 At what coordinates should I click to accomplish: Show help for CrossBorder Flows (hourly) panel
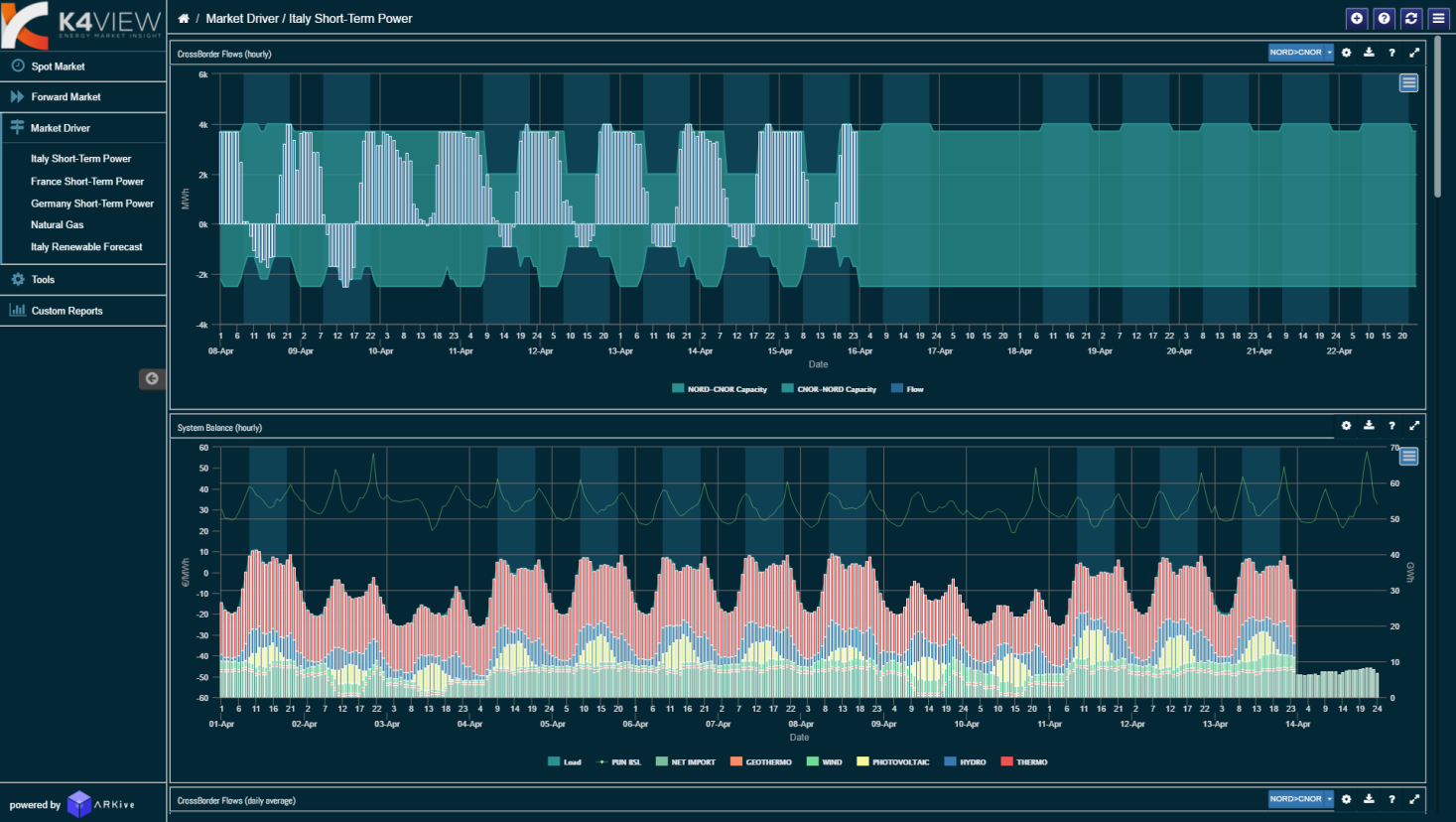(1391, 53)
